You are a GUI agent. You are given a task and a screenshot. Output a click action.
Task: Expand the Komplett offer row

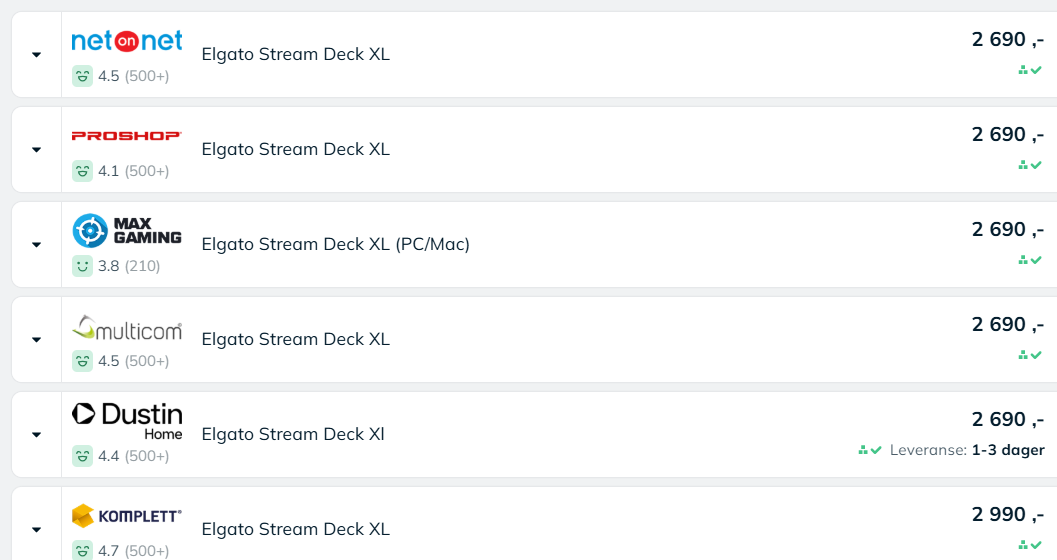tap(36, 530)
